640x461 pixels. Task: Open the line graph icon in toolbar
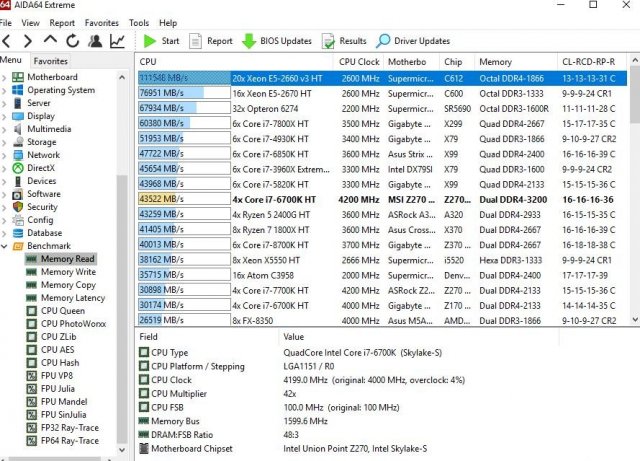(118, 41)
